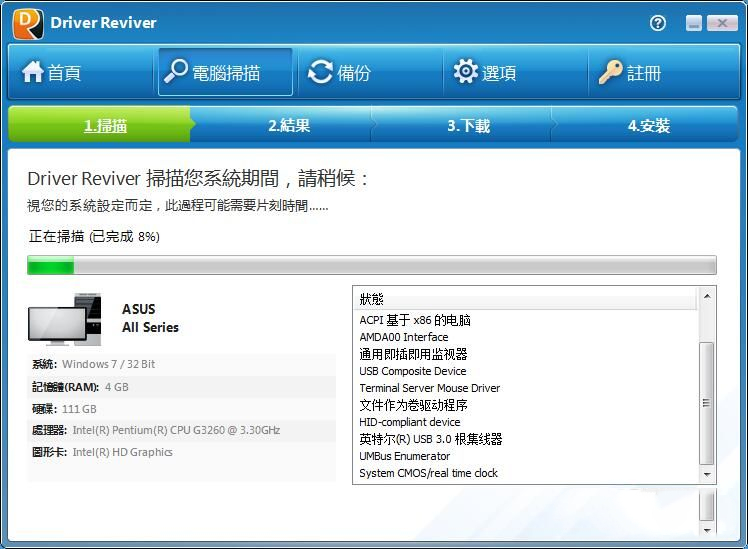
Task: Click the refresh arrows icon for 備份
Action: click(x=320, y=72)
